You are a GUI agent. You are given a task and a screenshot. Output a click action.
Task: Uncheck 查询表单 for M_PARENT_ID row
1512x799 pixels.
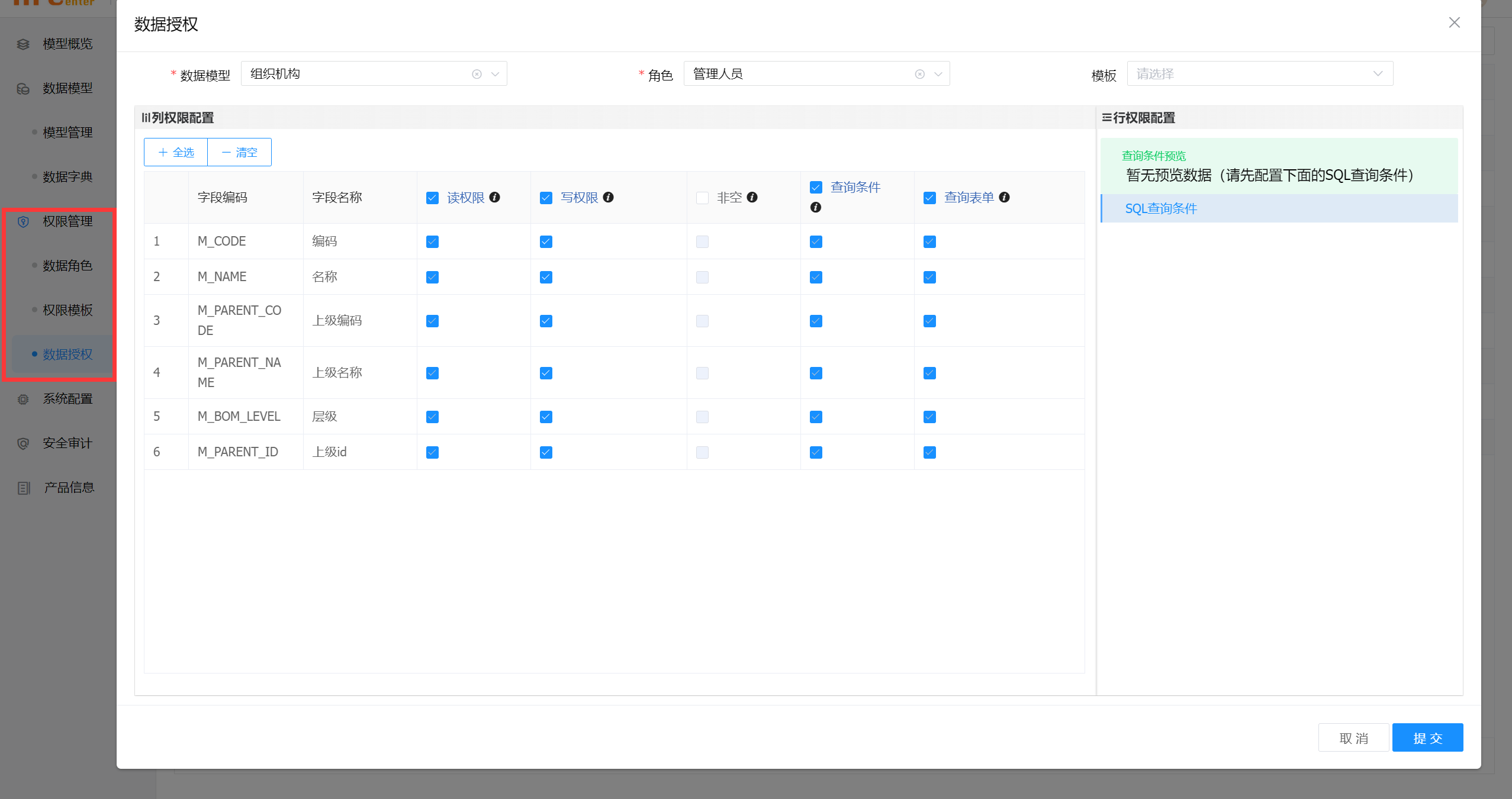[x=929, y=452]
